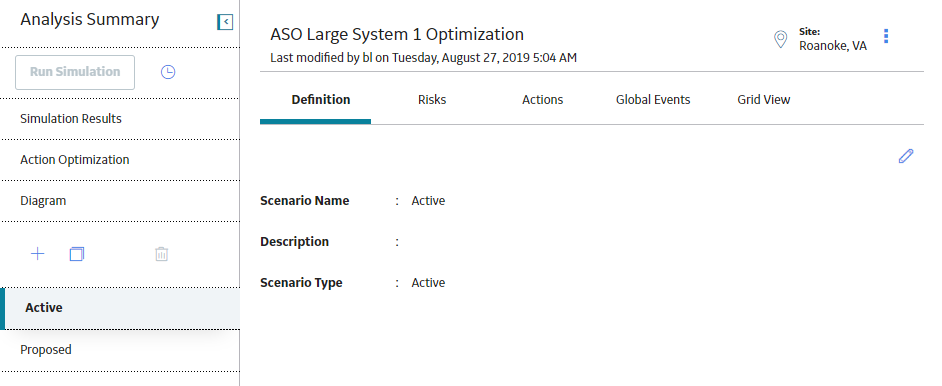Viewport: 942px width, 386px height.
Task: Copy the selected scenario
Action: (x=77, y=254)
